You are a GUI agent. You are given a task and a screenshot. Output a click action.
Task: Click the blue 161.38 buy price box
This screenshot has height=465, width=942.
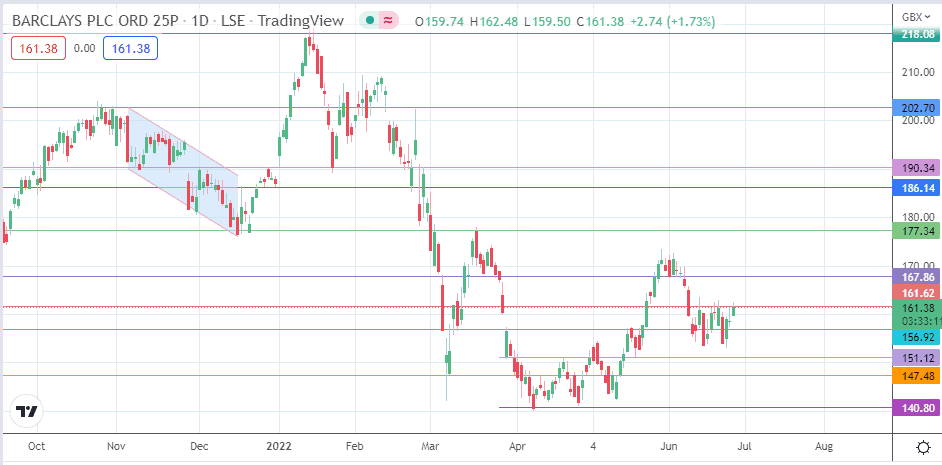(130, 48)
